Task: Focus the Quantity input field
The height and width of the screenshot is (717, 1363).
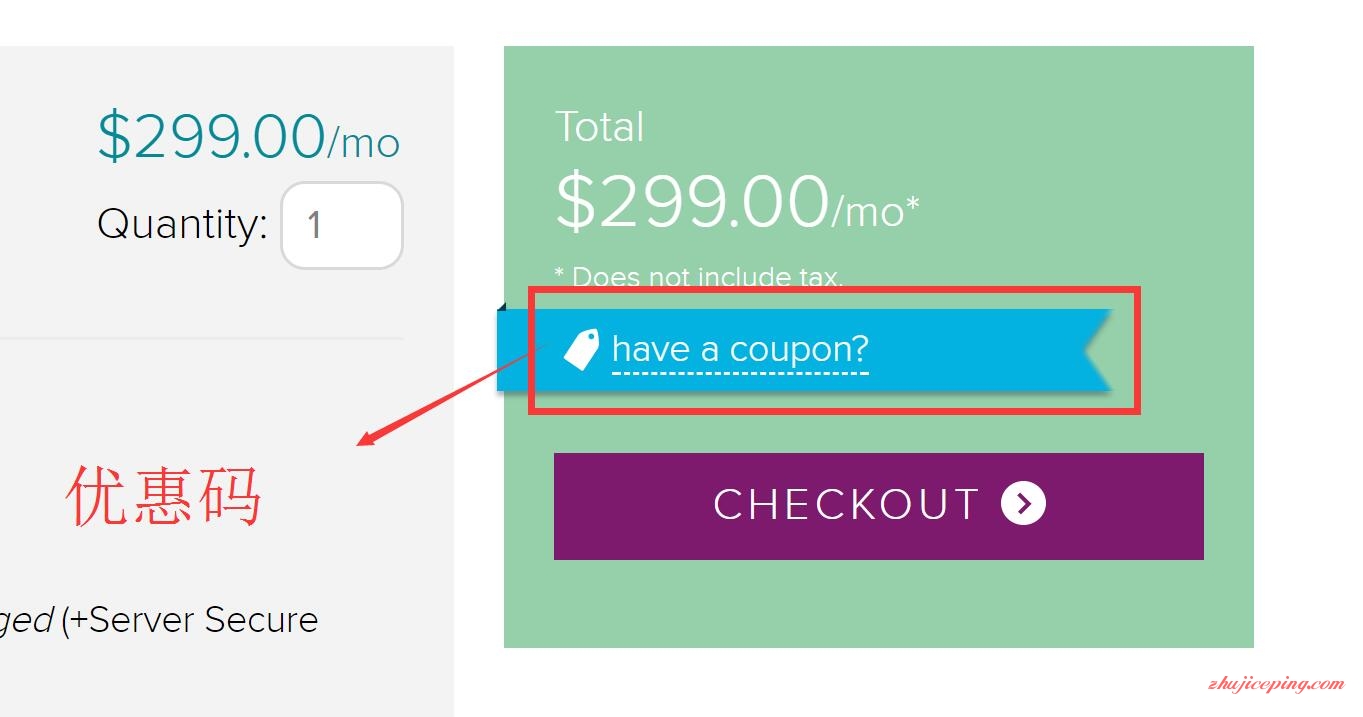Action: coord(342,225)
